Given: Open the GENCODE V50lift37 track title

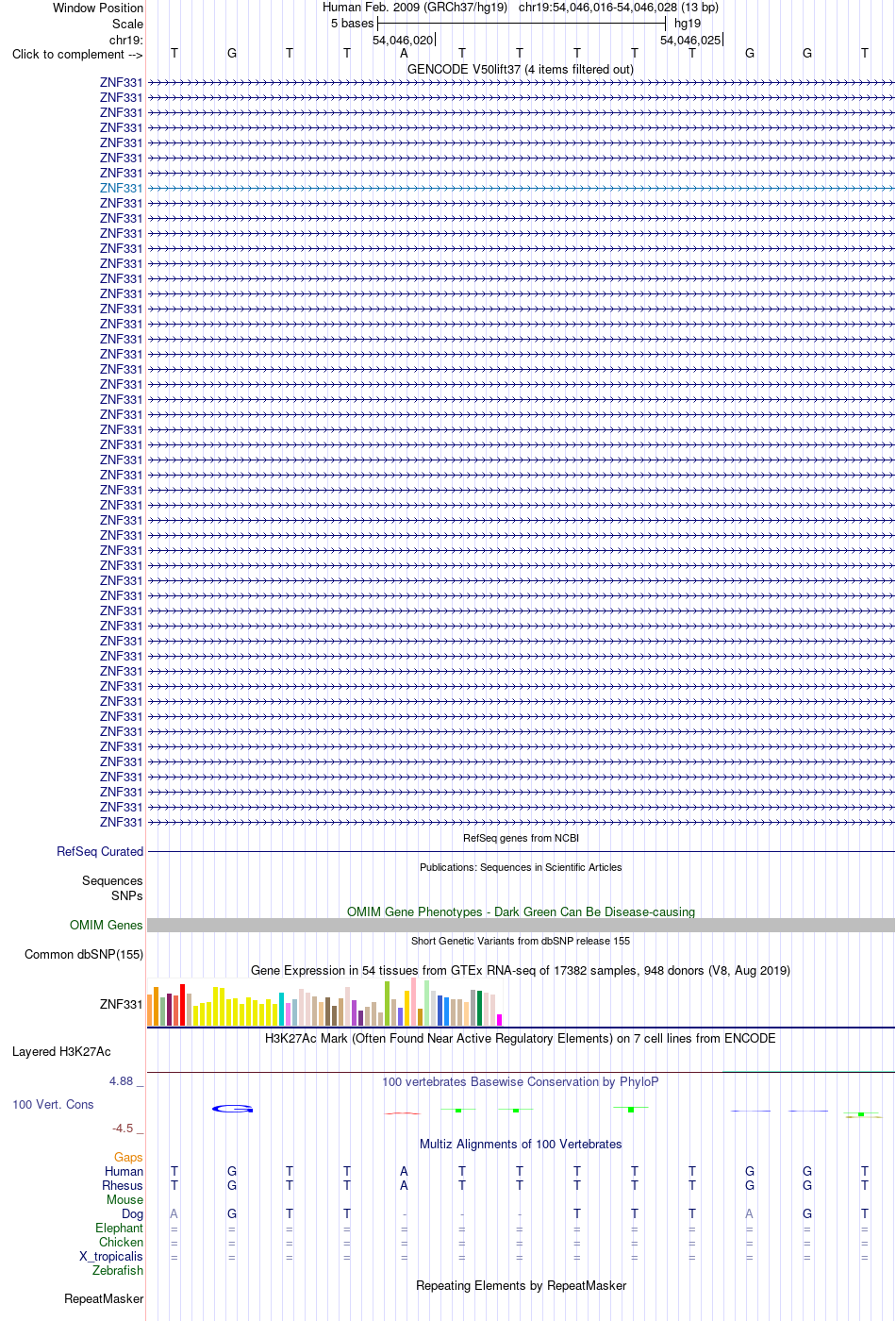Looking at the screenshot, I should pyautogui.click(x=521, y=69).
